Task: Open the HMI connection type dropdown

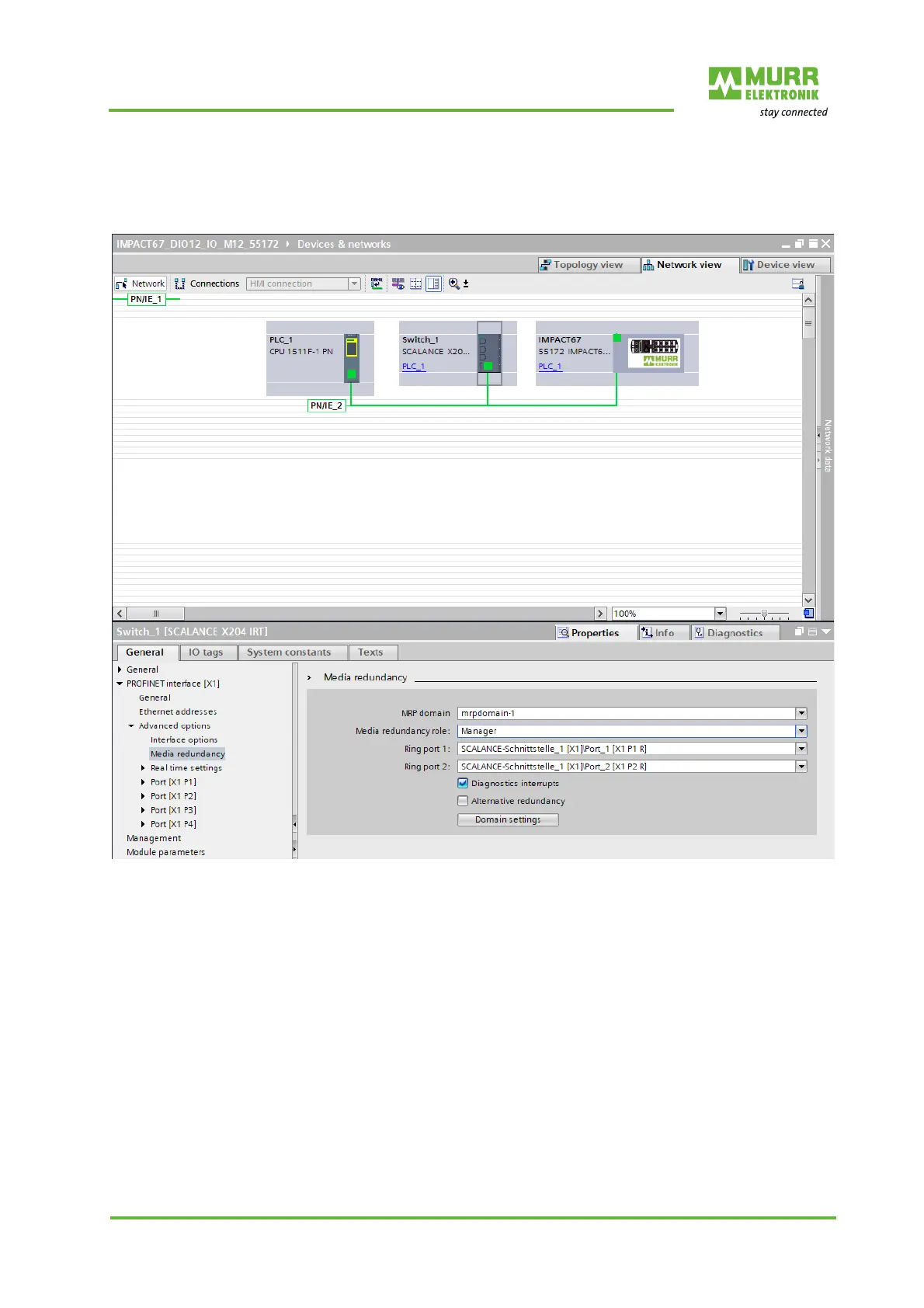Action: (354, 284)
